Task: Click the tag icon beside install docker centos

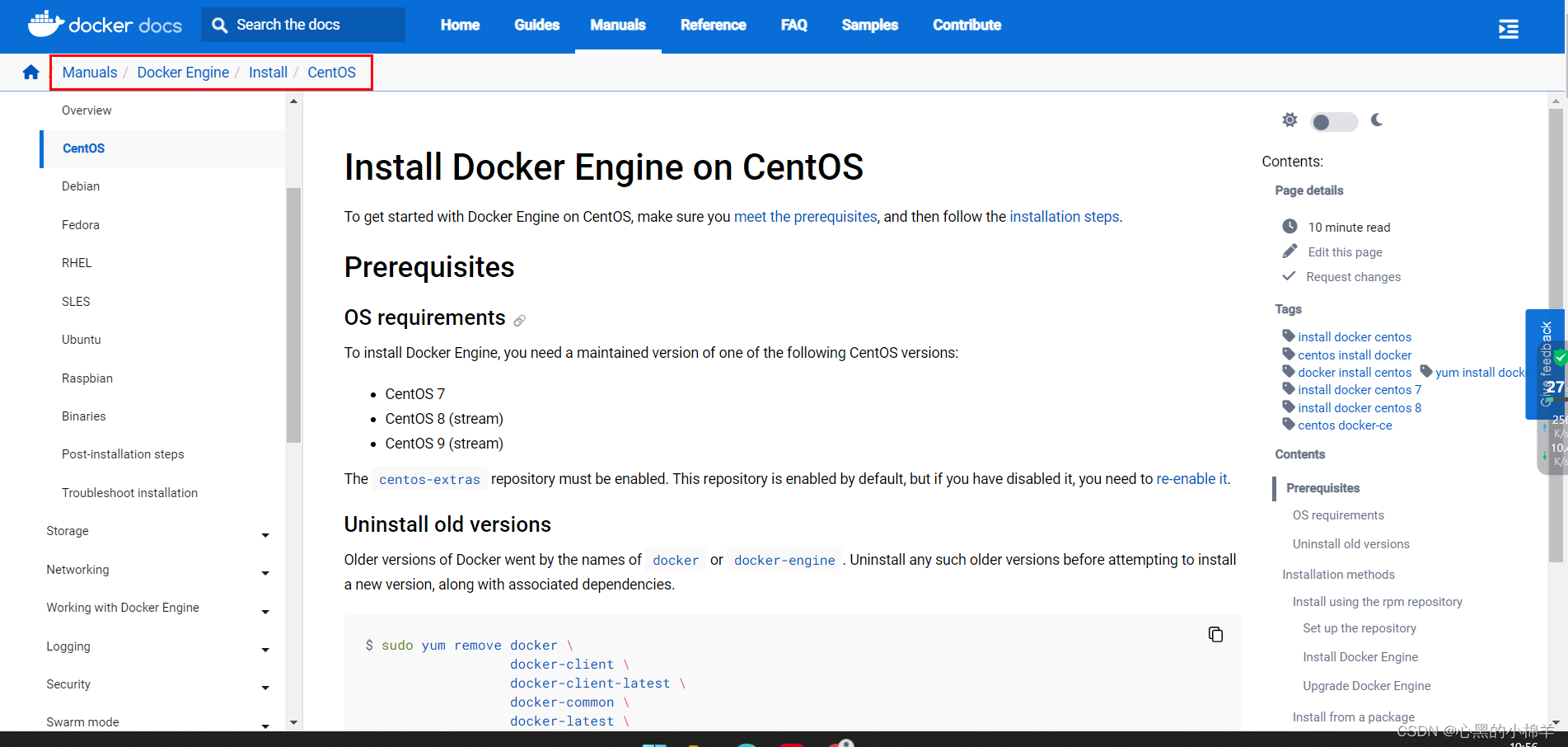Action: [1289, 336]
